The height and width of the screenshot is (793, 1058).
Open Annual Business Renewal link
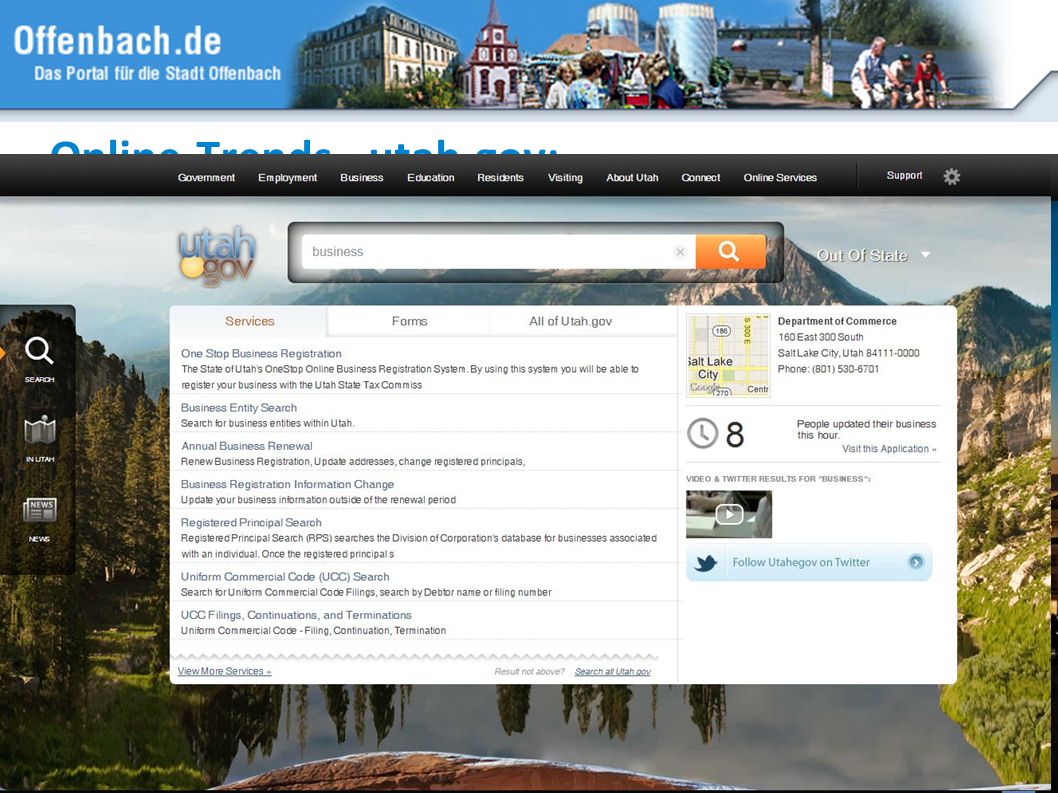click(247, 446)
